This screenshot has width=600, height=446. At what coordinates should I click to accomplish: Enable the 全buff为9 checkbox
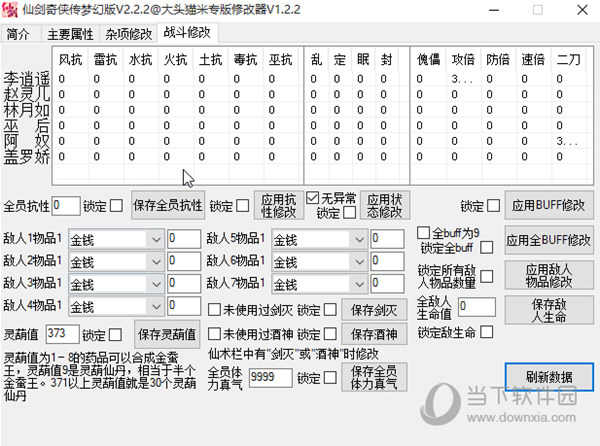[x=423, y=233]
